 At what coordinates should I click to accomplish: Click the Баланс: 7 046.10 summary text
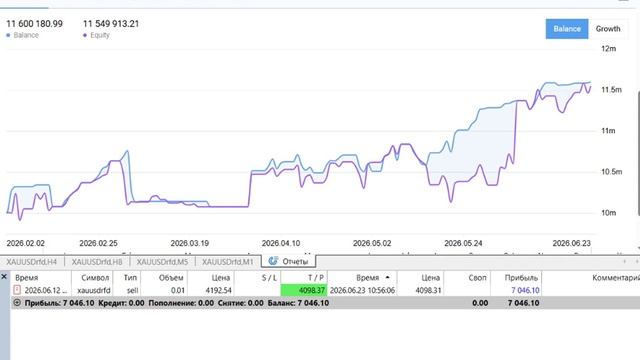298,303
